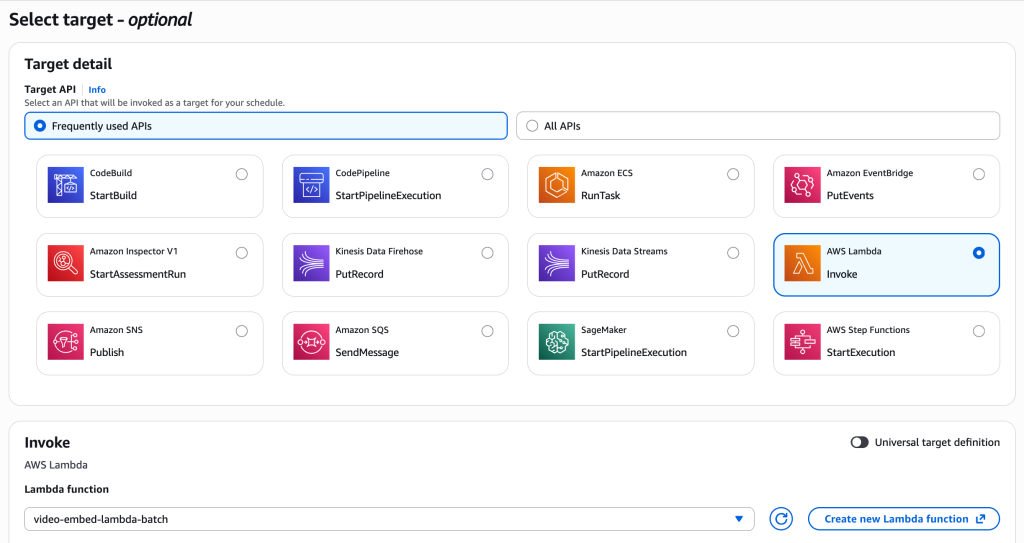Click the Amazon Inspector V1 icon

coord(65,263)
